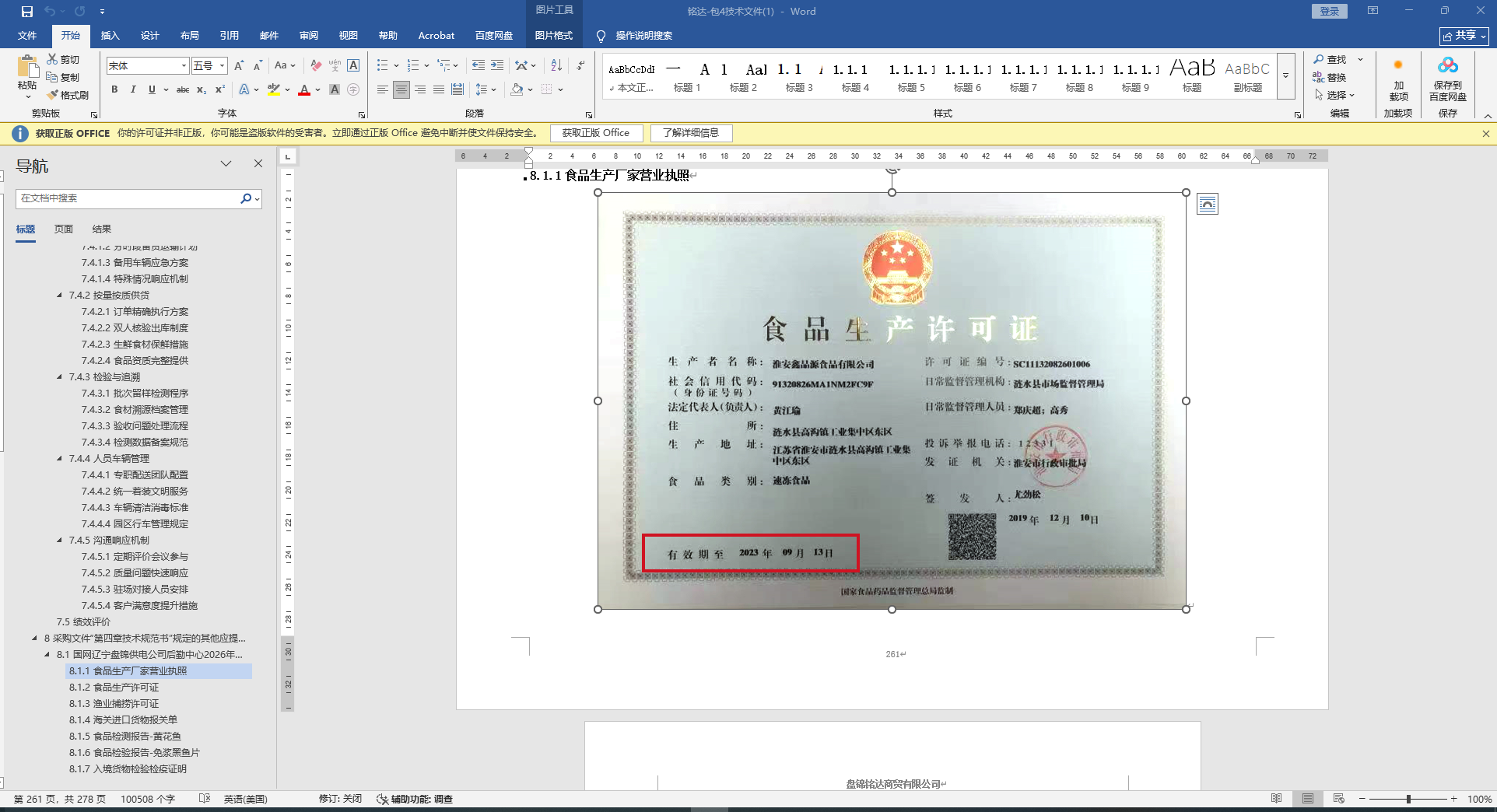Switch to the 设计 ribbon tab
Viewport: 1497px width, 812px height.
(150, 36)
